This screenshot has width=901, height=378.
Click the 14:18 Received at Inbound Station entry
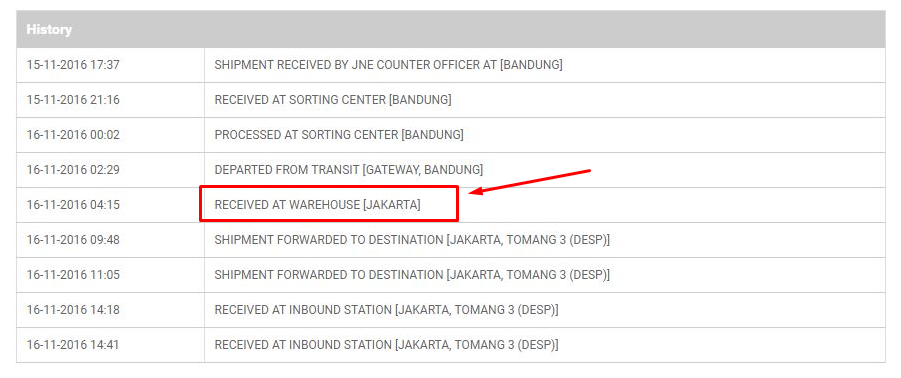(386, 310)
